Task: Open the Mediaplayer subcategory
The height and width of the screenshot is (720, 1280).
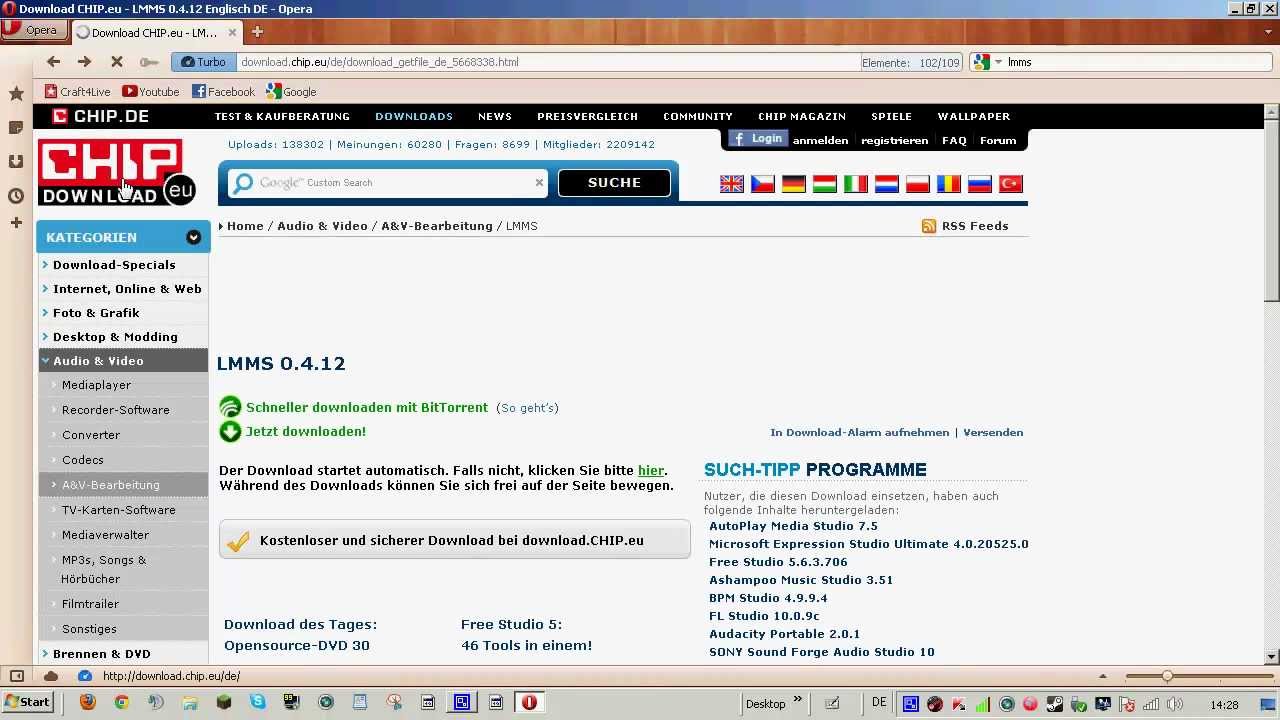Action: [96, 385]
